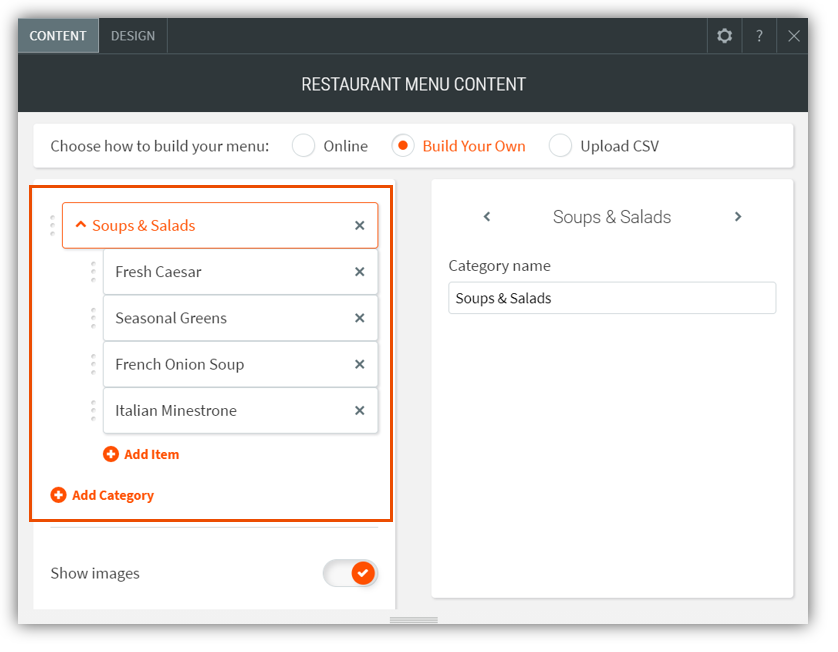Click the drag handle beside Fresh Caesar
Viewport: 838px width, 652px height.
(x=93, y=272)
